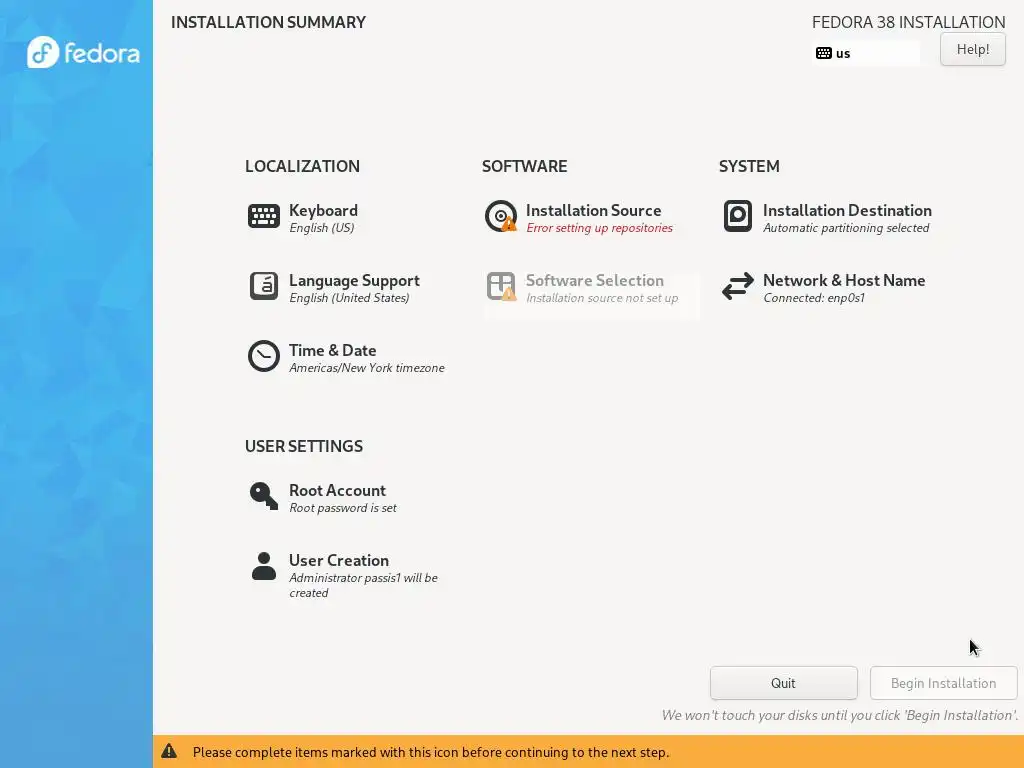Click the Keyboard layout icon

(x=264, y=216)
